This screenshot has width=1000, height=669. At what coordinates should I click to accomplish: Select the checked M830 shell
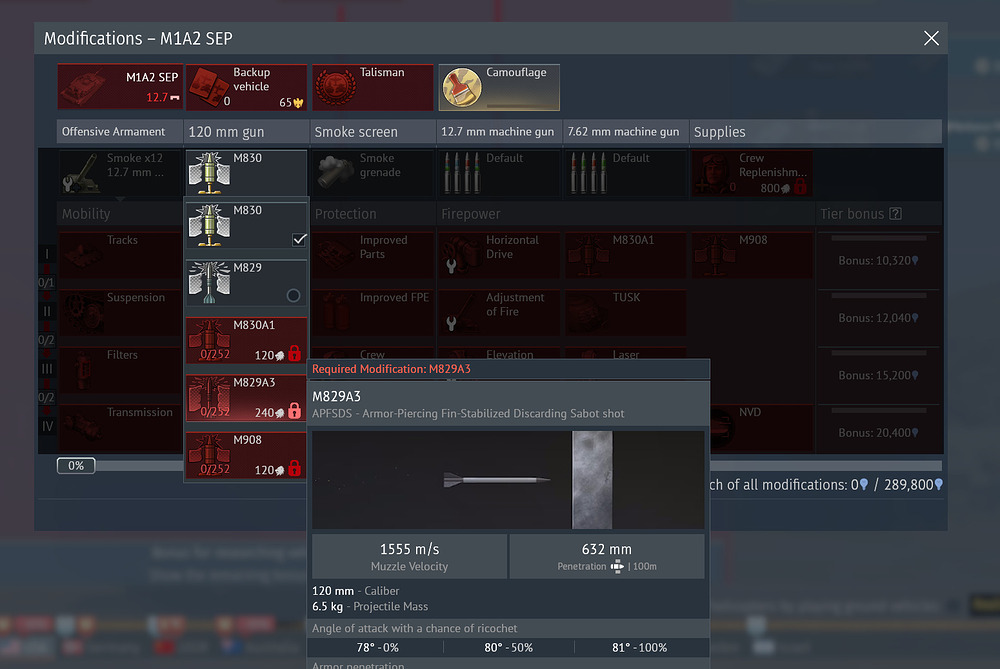[x=246, y=225]
